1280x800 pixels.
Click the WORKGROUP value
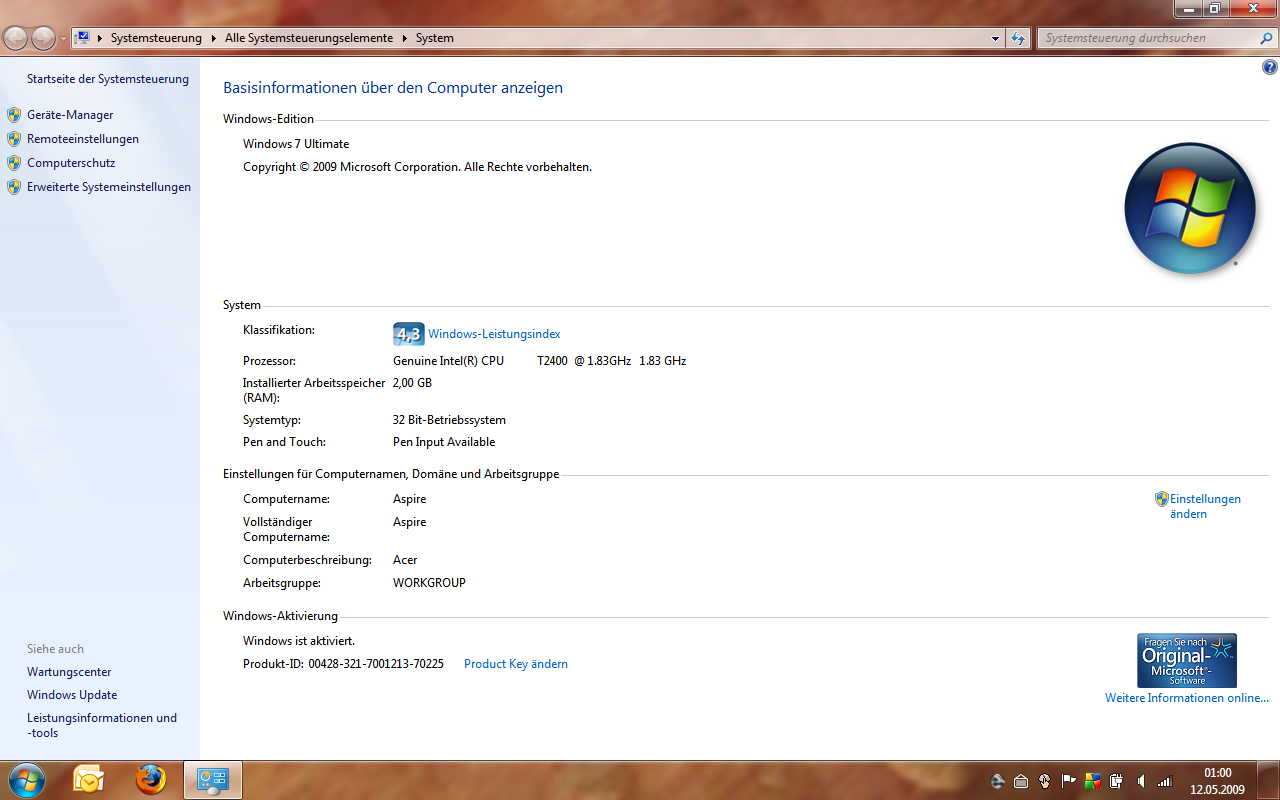(x=429, y=583)
